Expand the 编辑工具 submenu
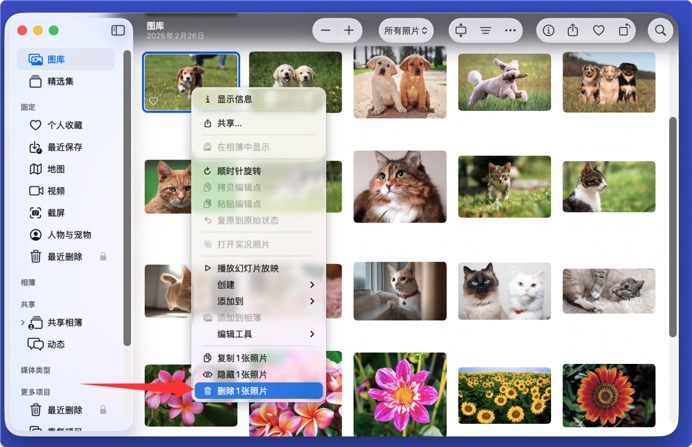 [x=259, y=334]
